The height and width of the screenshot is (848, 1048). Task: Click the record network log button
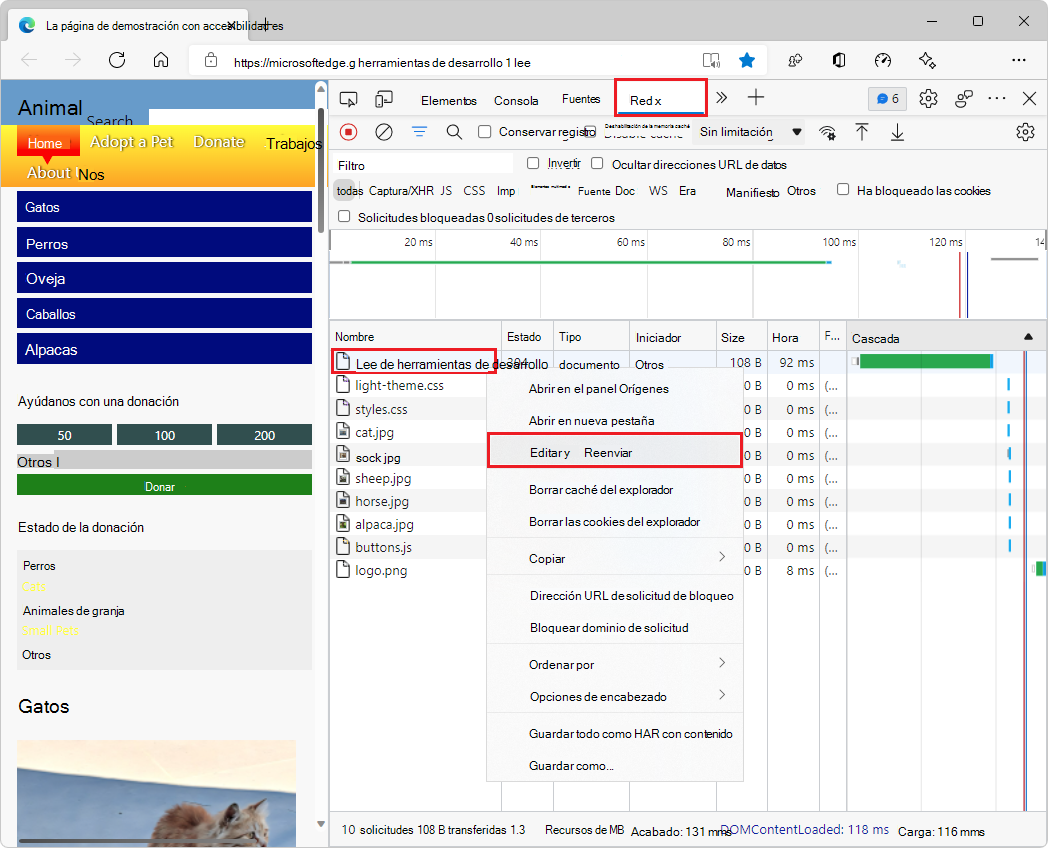click(348, 132)
